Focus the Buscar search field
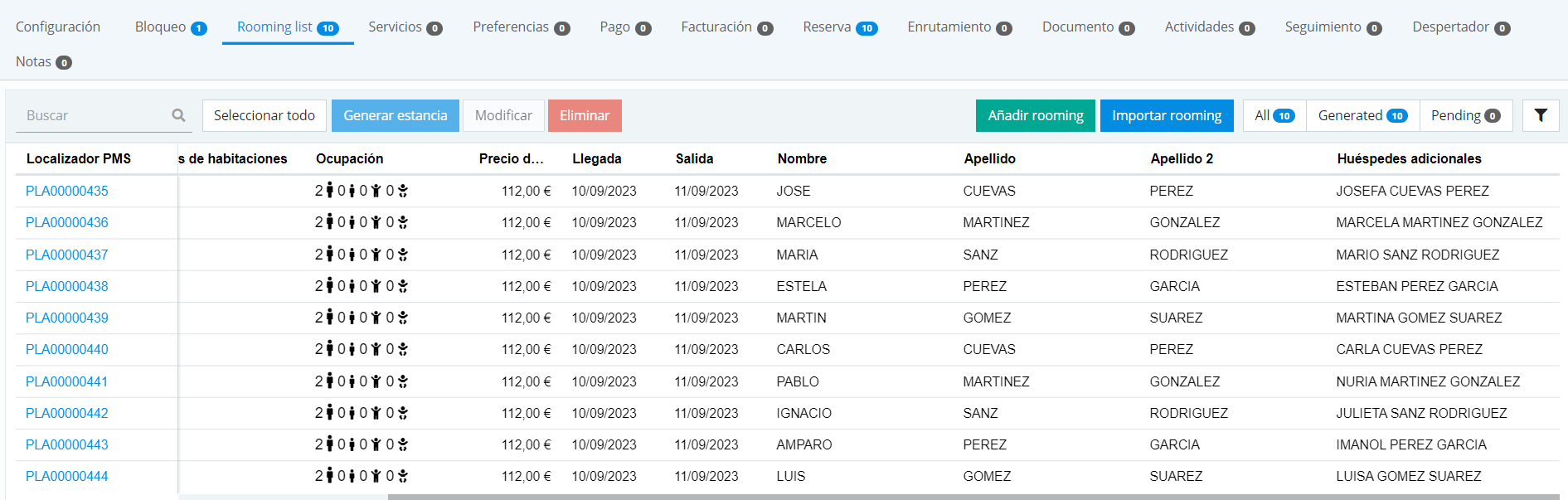The width and height of the screenshot is (1568, 500). tap(91, 115)
